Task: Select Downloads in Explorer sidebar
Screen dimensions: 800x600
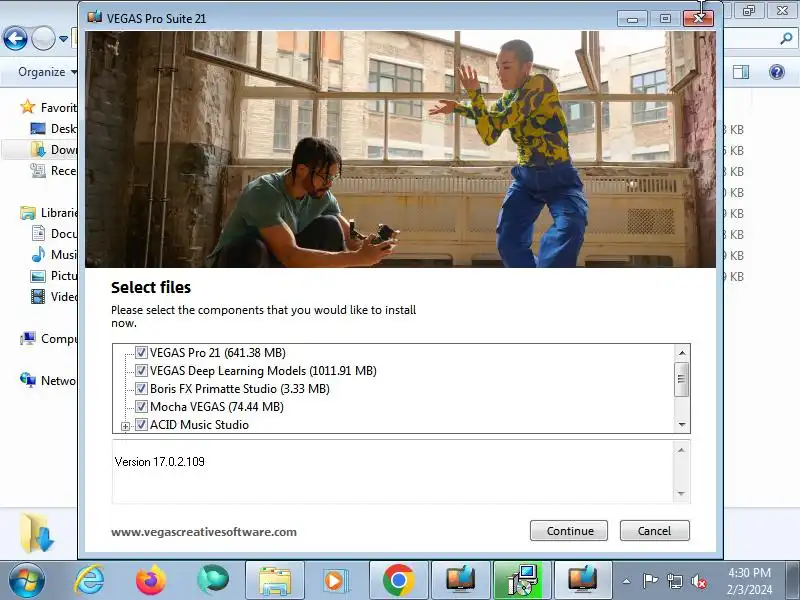Action: [53, 149]
